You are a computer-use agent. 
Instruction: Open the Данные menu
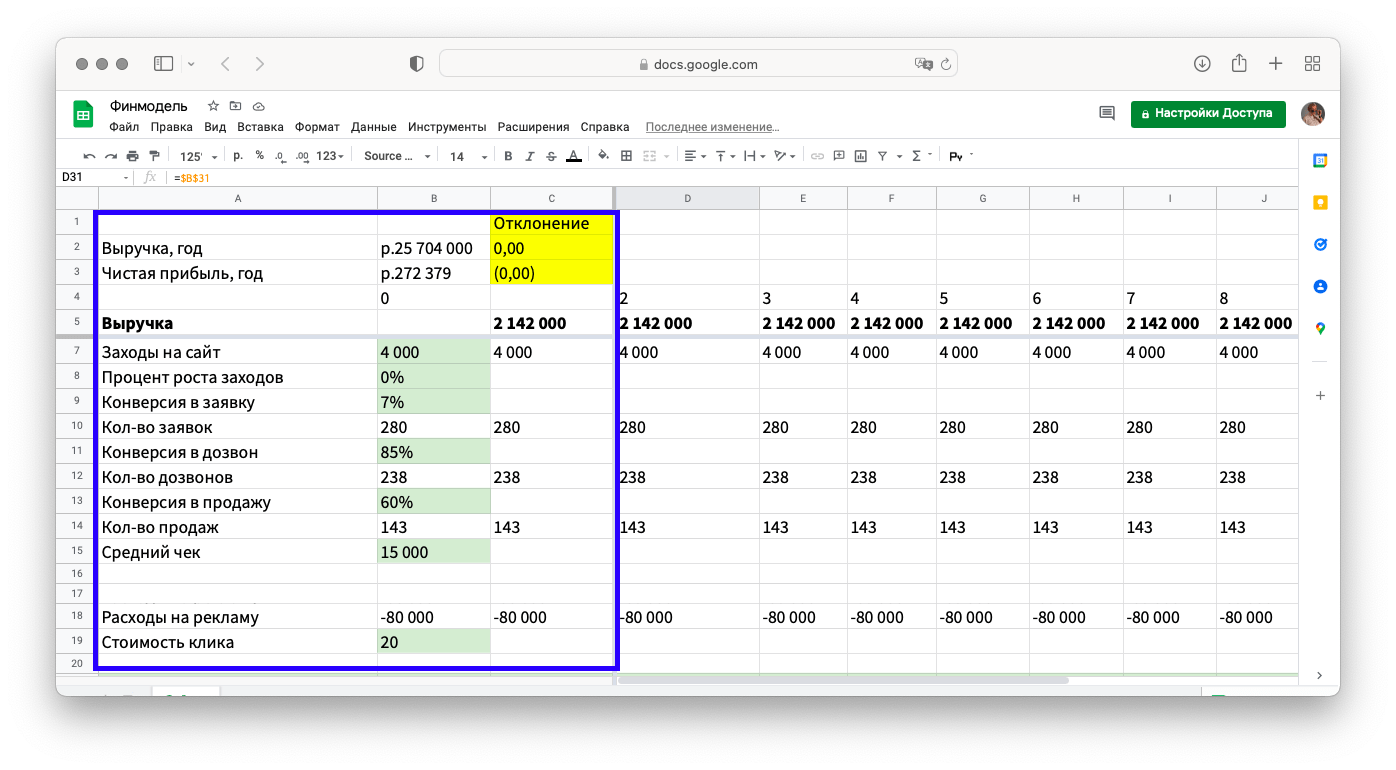pyautogui.click(x=373, y=127)
